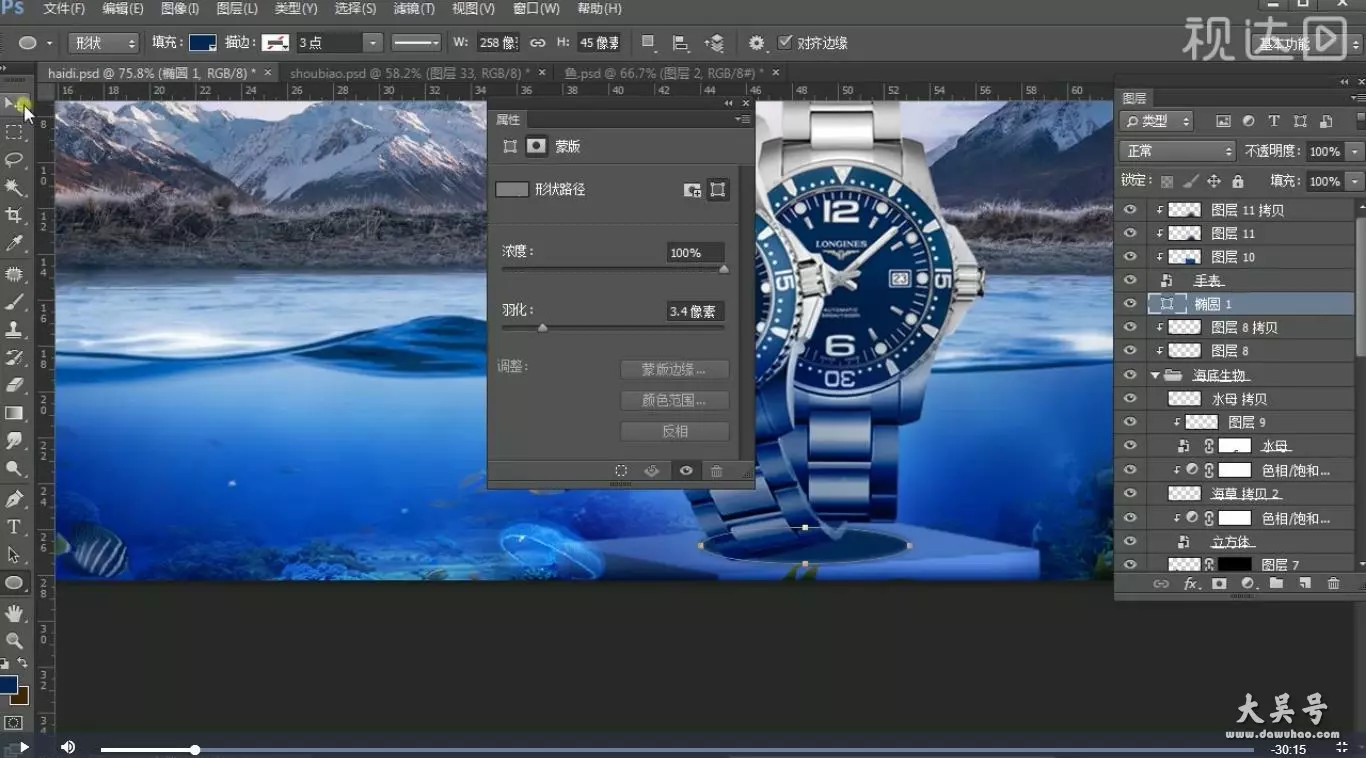Screen dimensions: 1366x758
Task: Open the 正常 blend mode dropdown
Action: 1177,151
